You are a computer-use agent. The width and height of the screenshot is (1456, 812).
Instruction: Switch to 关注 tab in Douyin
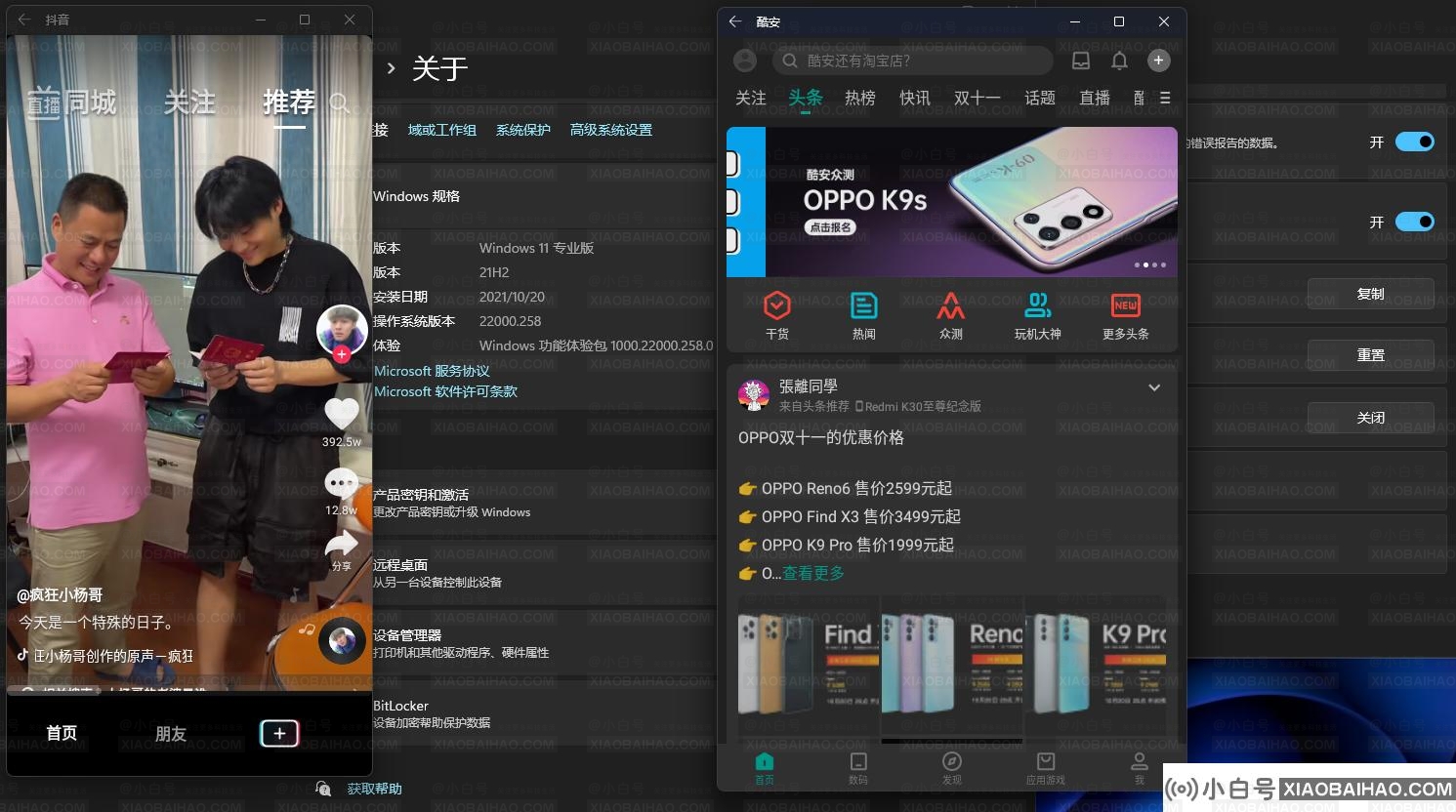point(189,101)
